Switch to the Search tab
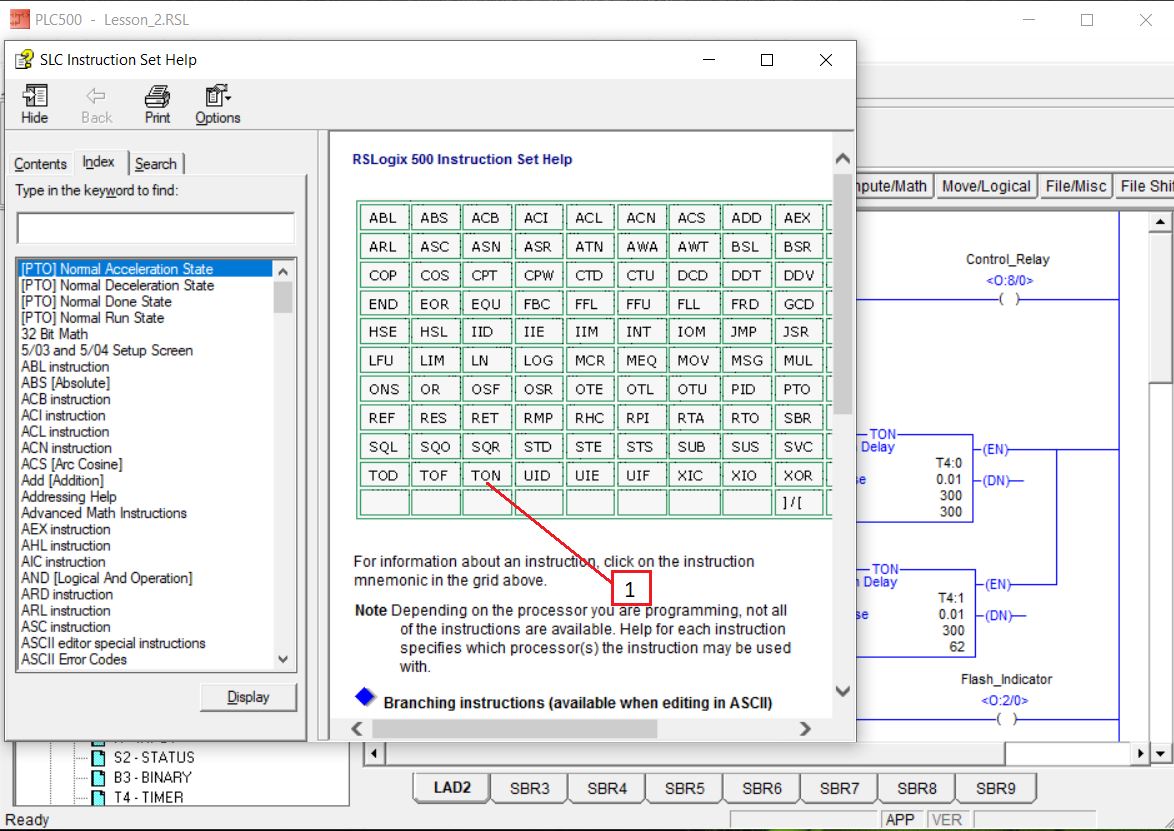The height and width of the screenshot is (831, 1174). point(156,164)
